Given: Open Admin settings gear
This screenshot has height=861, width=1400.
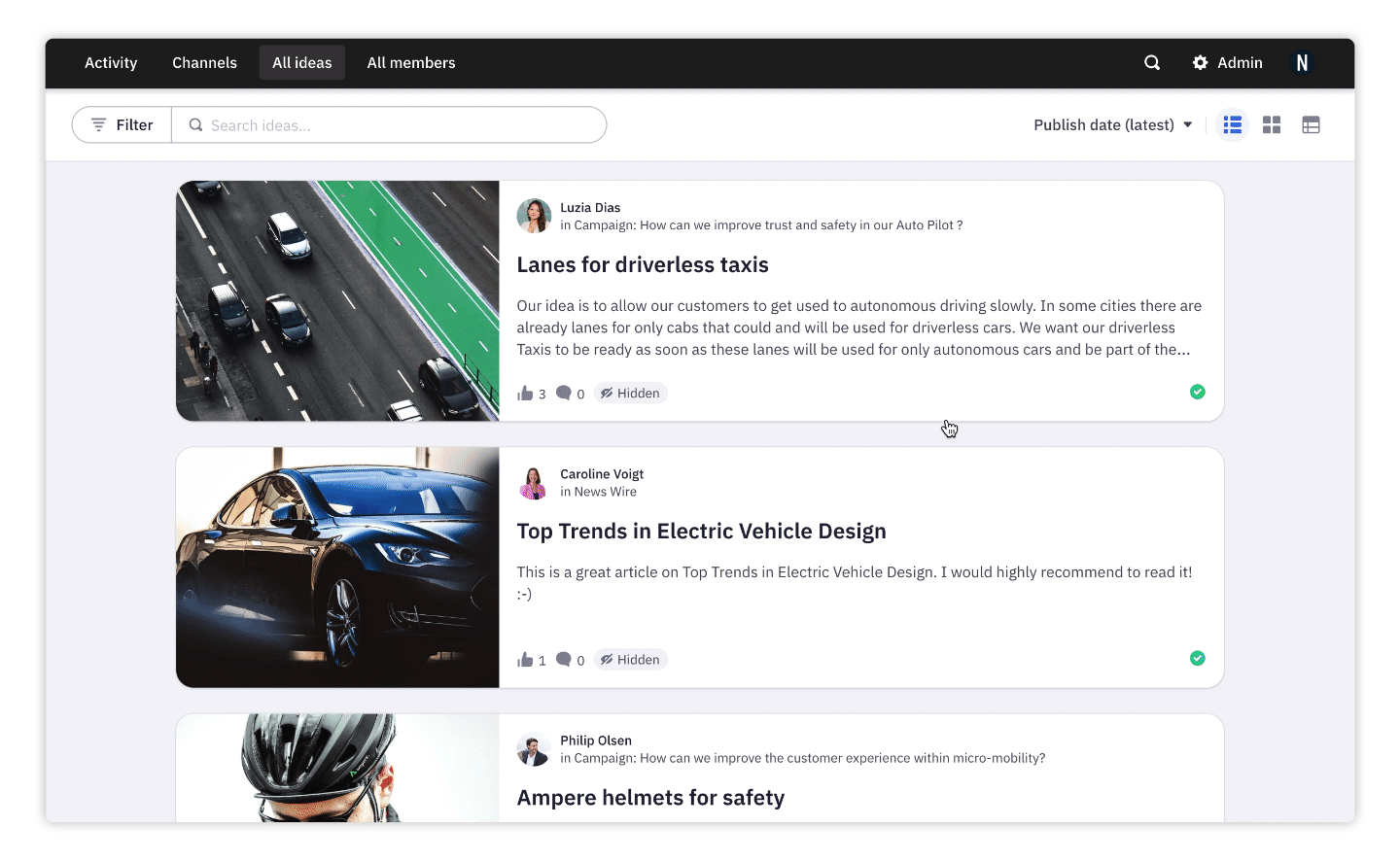Looking at the screenshot, I should point(1201,62).
